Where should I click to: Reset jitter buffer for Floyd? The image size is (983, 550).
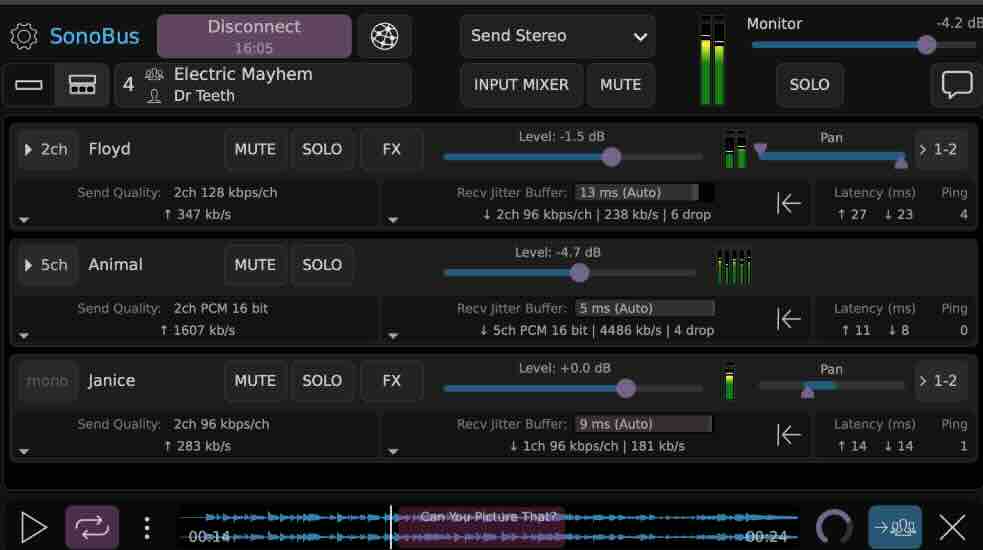pos(788,203)
